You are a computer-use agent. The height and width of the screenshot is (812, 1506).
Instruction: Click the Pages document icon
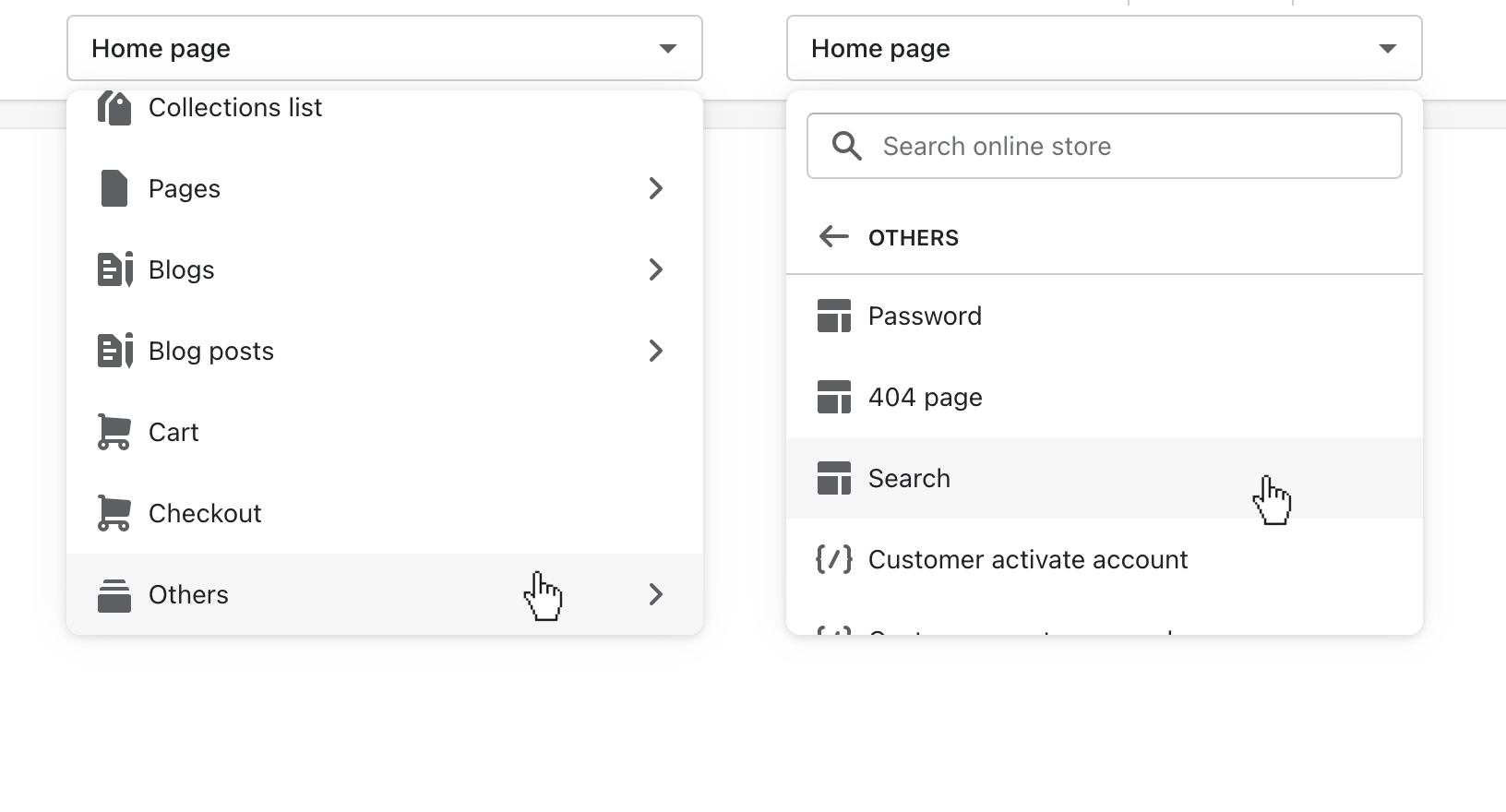114,188
